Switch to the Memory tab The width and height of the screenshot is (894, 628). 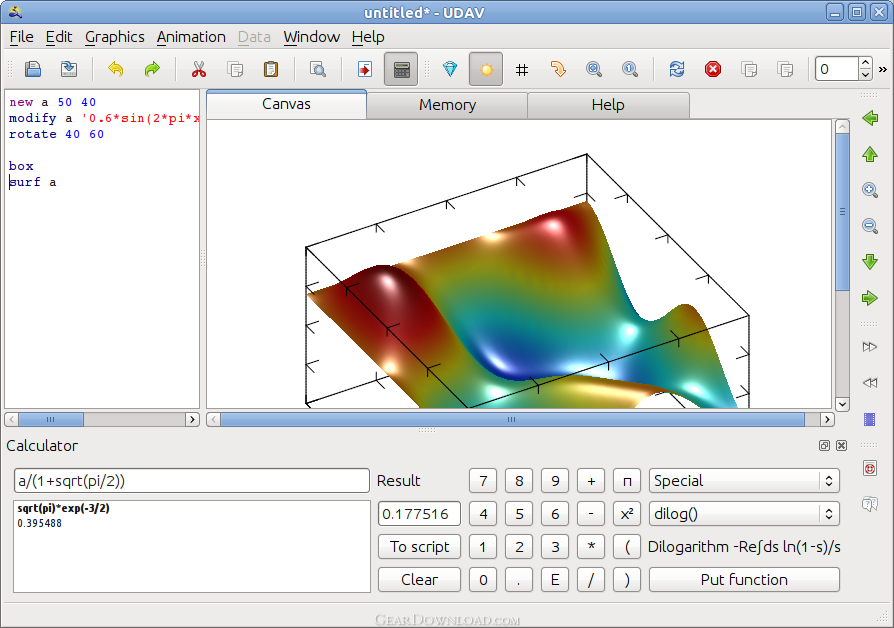447,105
